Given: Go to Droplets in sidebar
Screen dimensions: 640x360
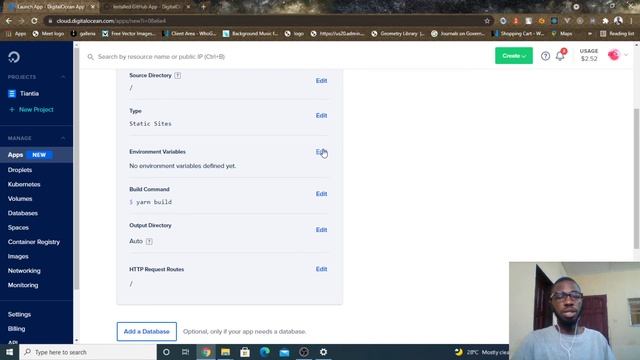Looking at the screenshot, I should [x=20, y=170].
